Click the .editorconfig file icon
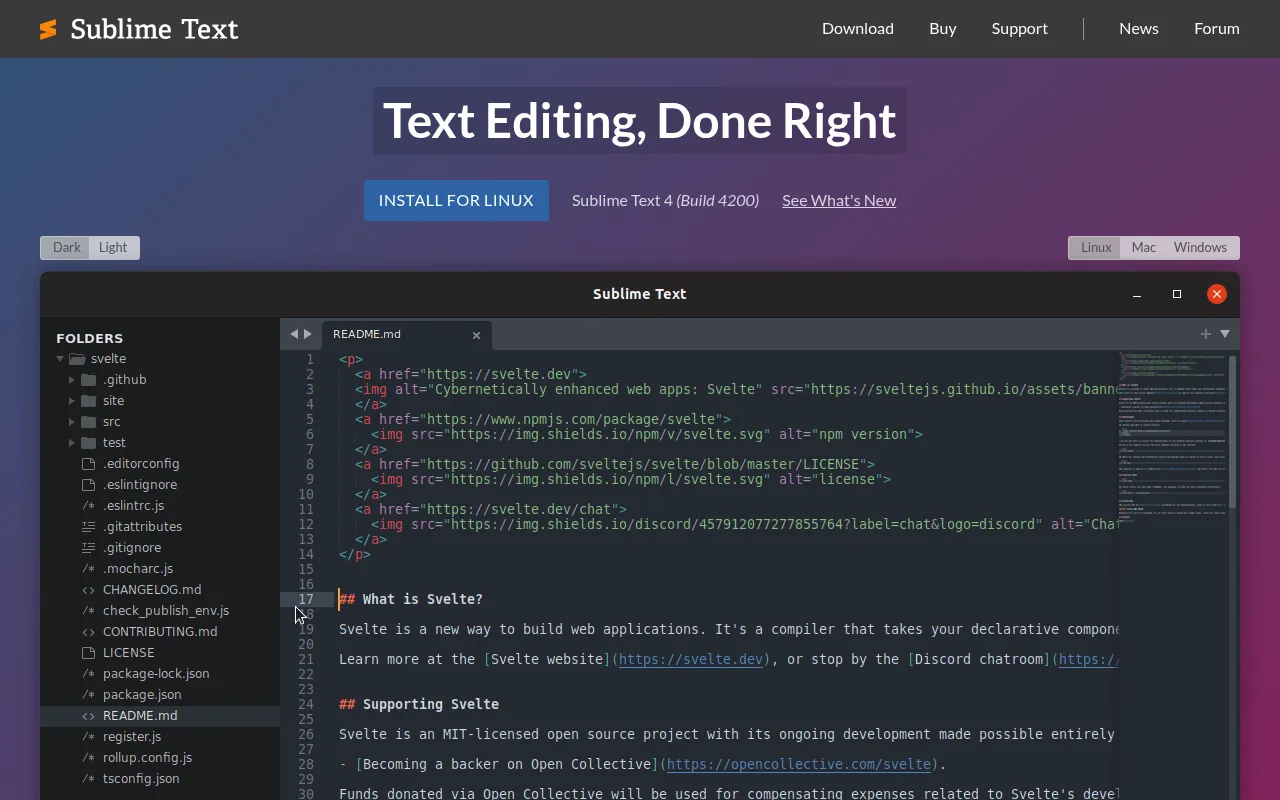 [x=88, y=464]
